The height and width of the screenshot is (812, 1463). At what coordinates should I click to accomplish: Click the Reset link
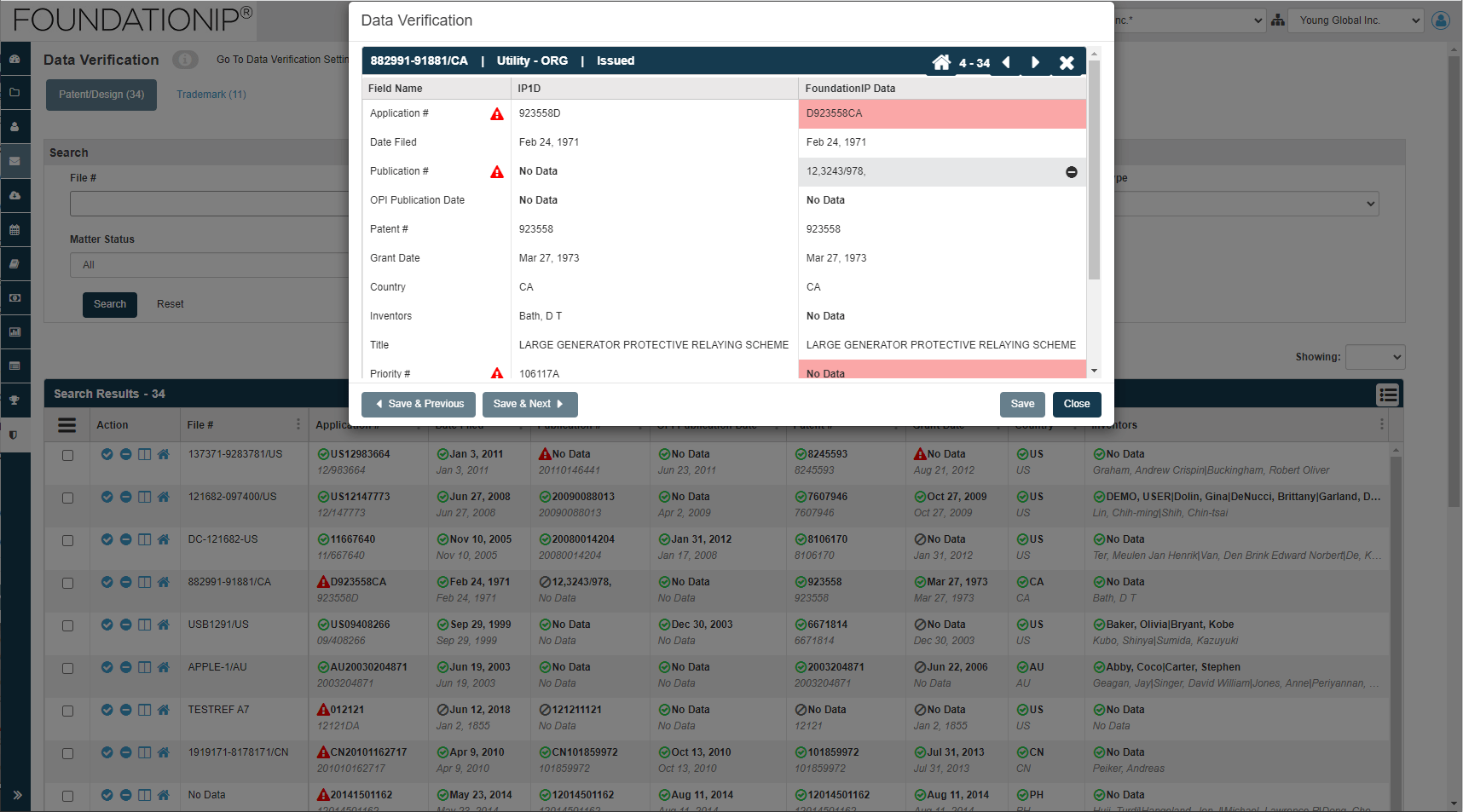pyautogui.click(x=171, y=304)
